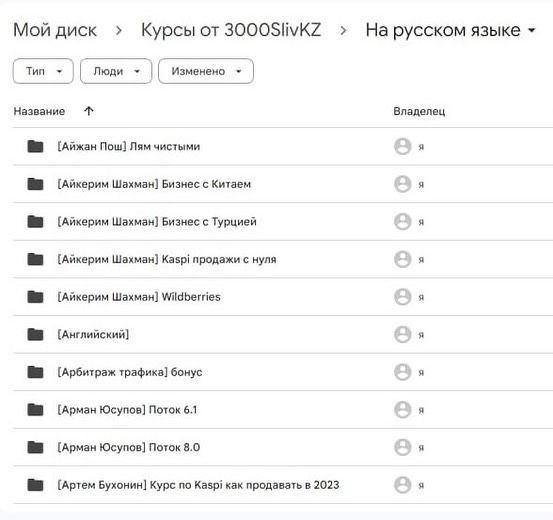
Task: Select folder icon of Арбитраж трафика бонус
Action: click(x=35, y=372)
